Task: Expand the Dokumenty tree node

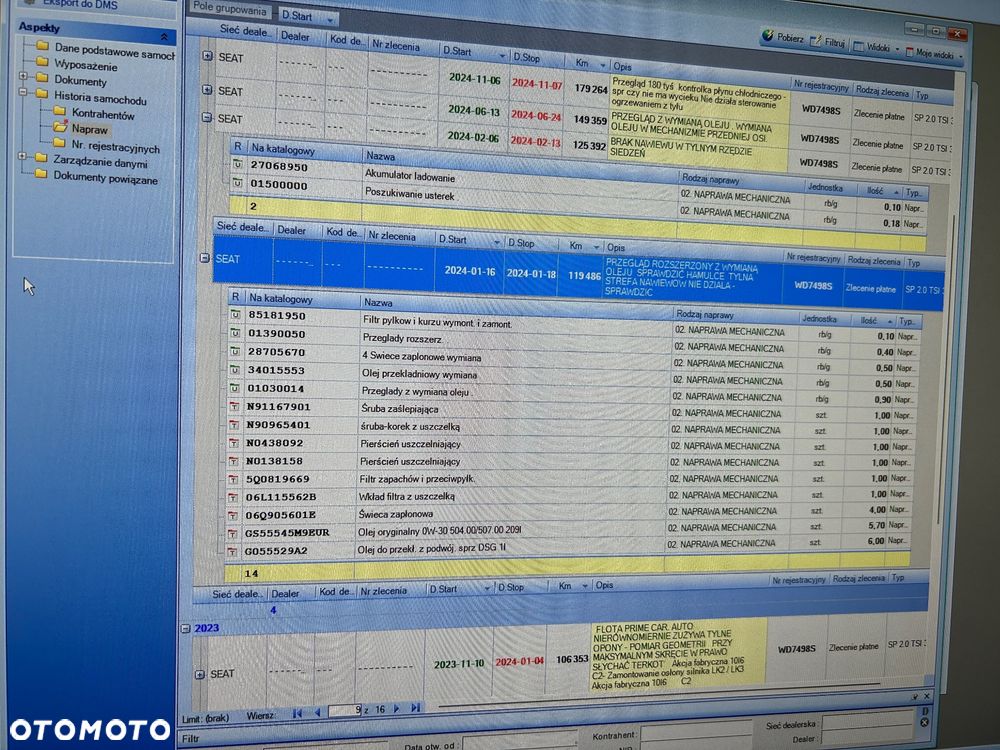Action: [24, 76]
